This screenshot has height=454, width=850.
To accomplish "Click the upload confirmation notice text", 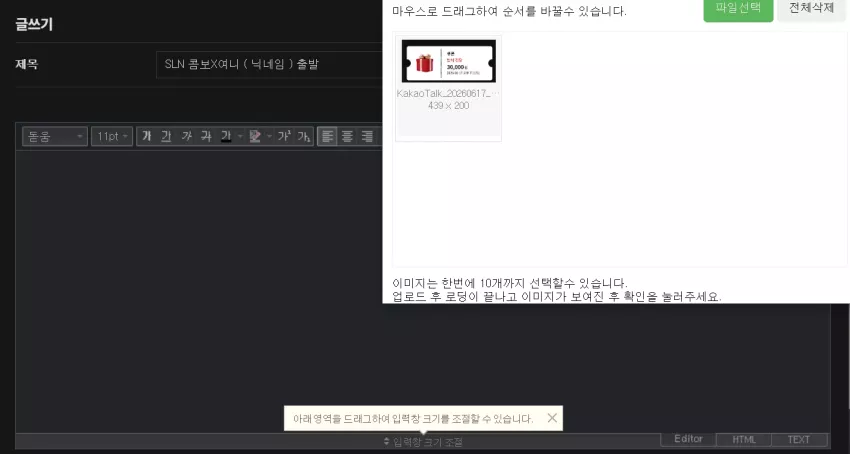I will 557,297.
